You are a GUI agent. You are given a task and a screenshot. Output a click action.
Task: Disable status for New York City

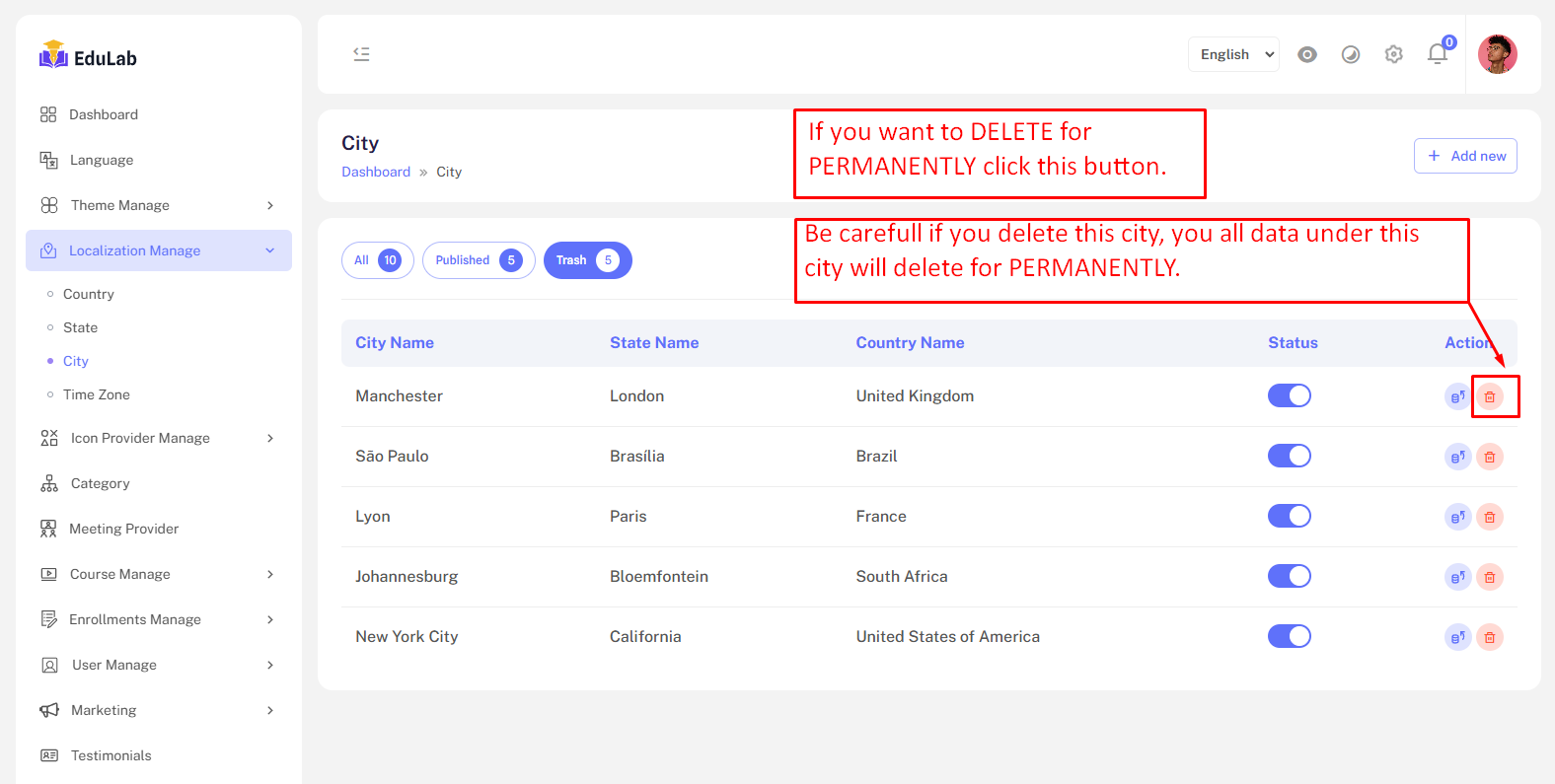coord(1289,636)
